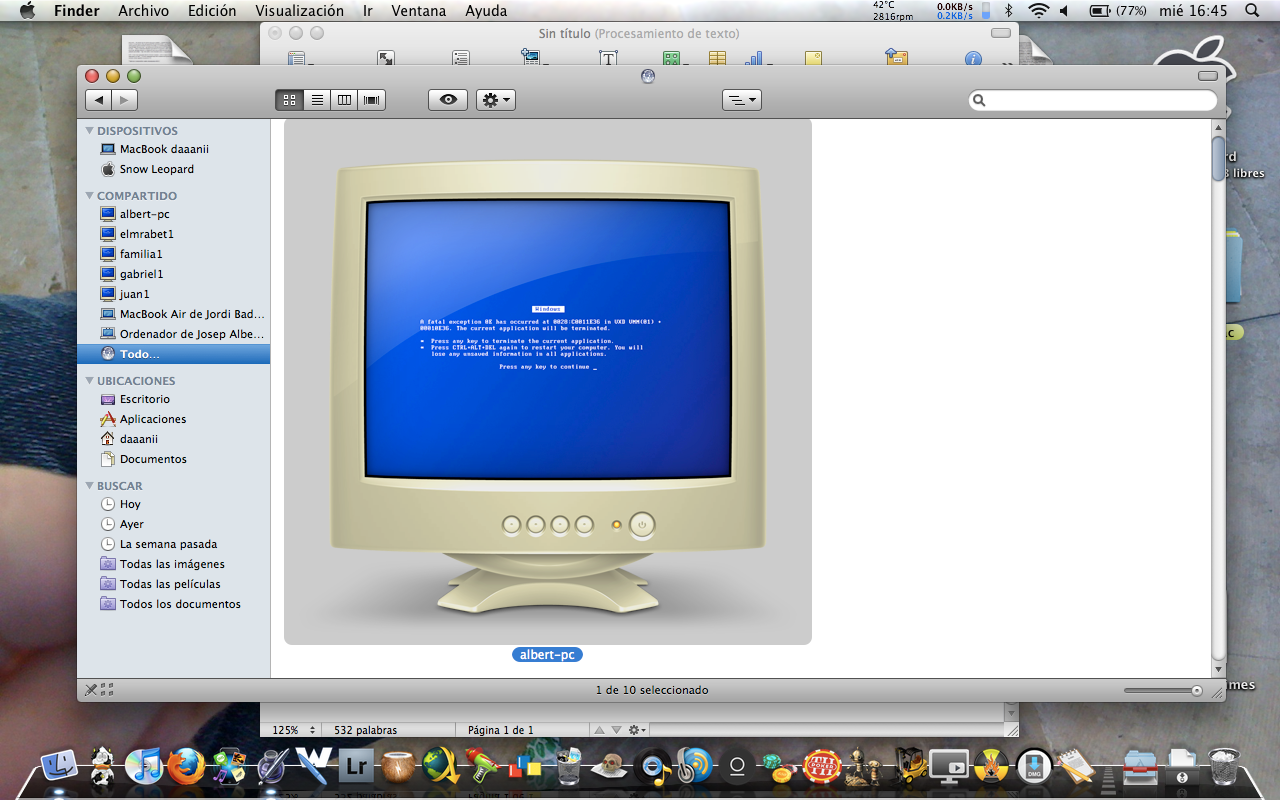This screenshot has width=1280, height=800.
Task: Click '1 de 10 seleccionado' status text
Action: [x=652, y=690]
